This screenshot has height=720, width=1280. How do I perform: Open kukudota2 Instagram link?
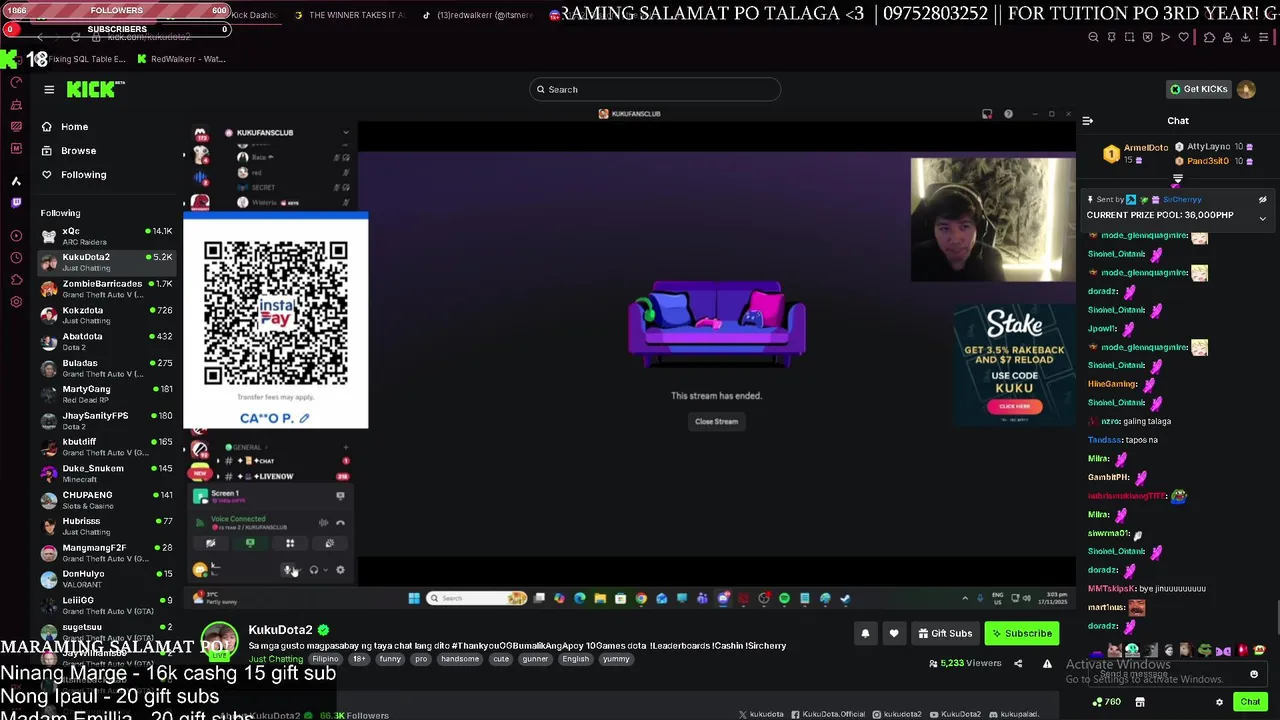(x=897, y=715)
